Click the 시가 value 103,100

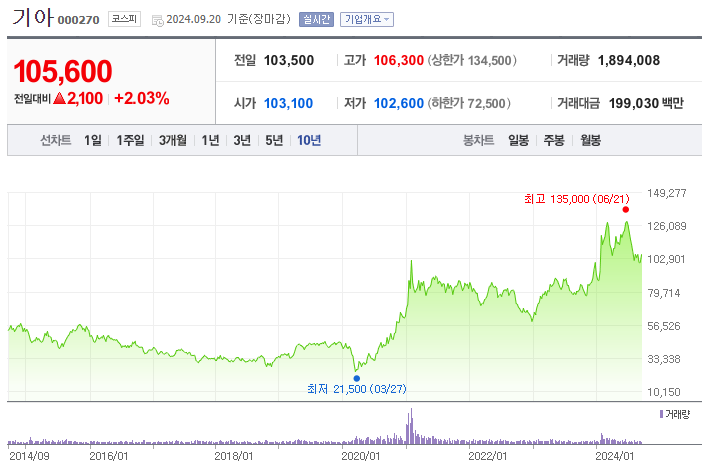click(x=288, y=103)
